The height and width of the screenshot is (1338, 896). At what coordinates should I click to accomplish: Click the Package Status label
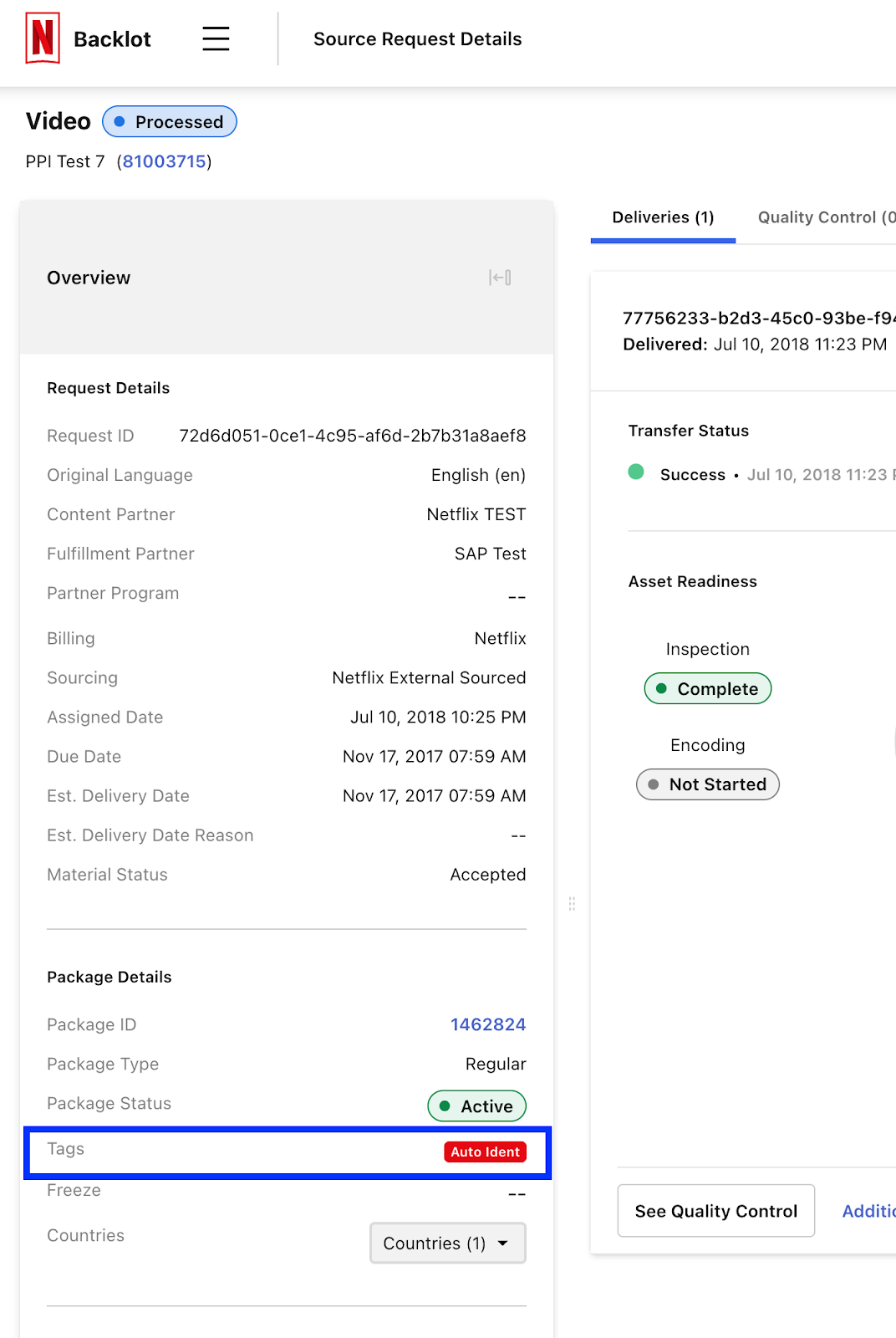pyautogui.click(x=109, y=1103)
